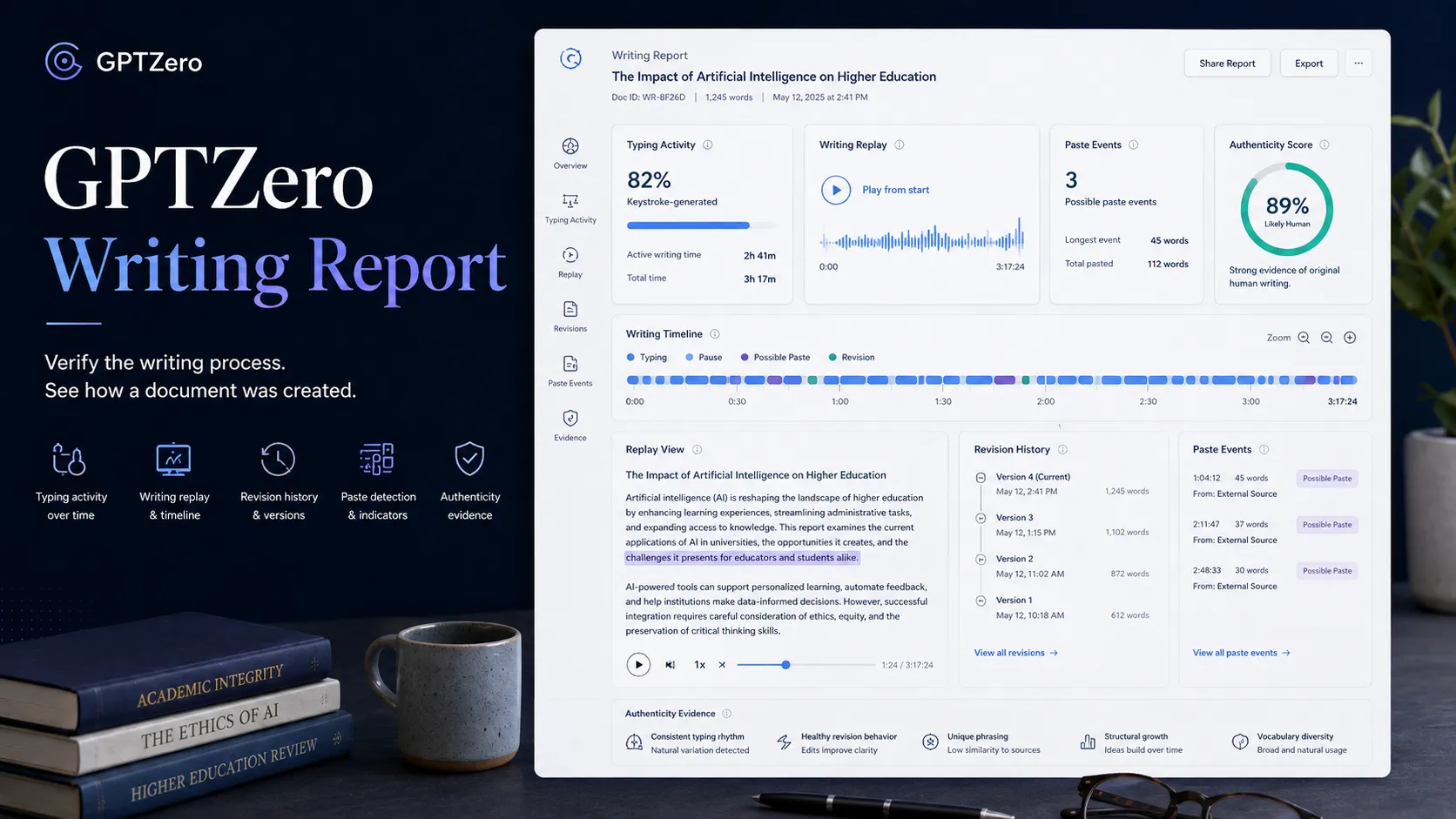This screenshot has height=819, width=1456.
Task: Open the more options ellipsis menu
Action: click(x=1358, y=63)
